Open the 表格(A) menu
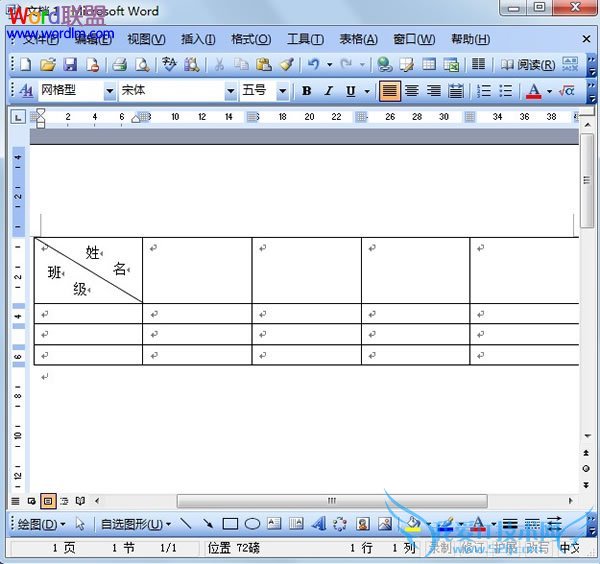Image resolution: width=600 pixels, height=564 pixels. tap(359, 39)
